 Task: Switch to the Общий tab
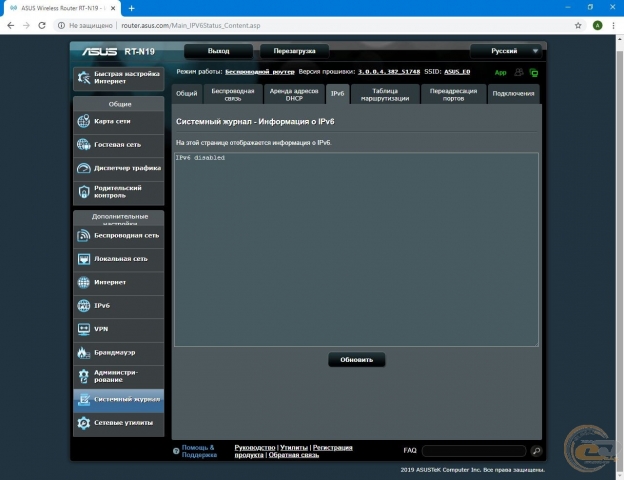pos(187,94)
